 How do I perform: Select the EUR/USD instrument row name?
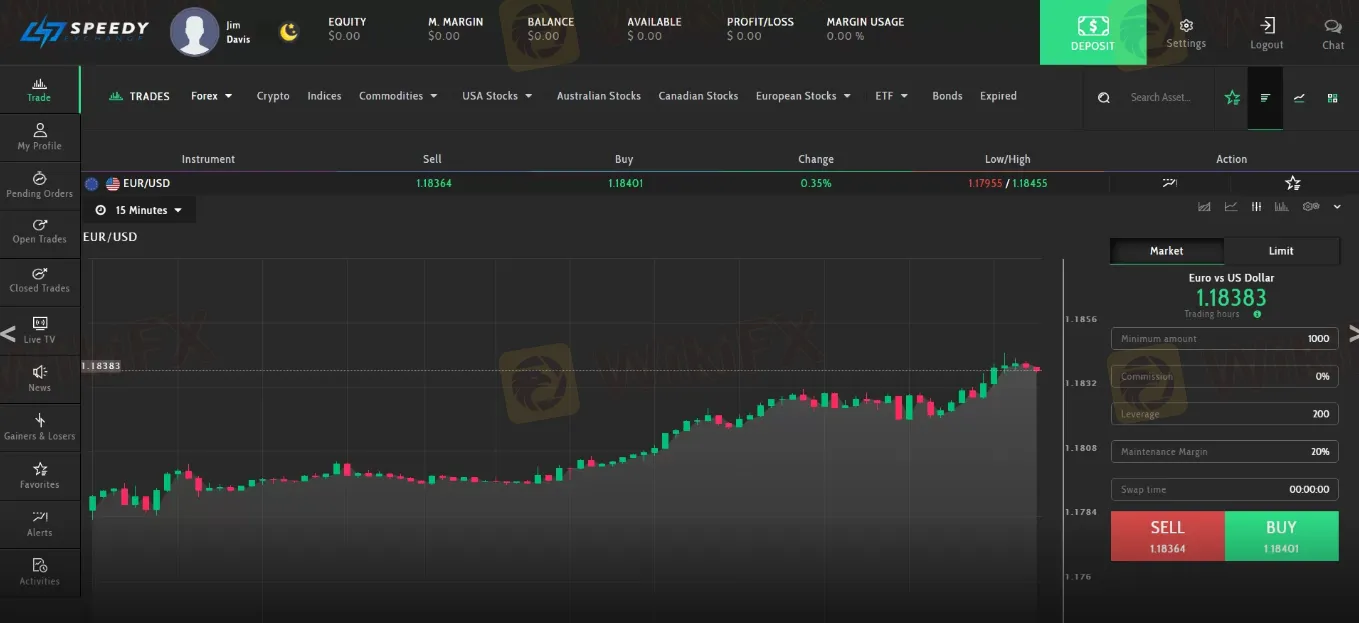(146, 183)
